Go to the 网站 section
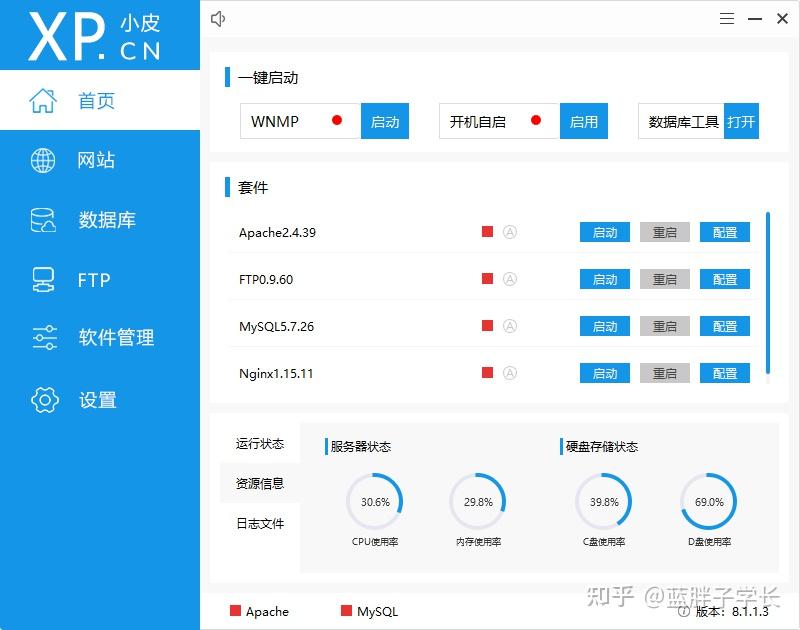The width and height of the screenshot is (800, 630). point(100,160)
